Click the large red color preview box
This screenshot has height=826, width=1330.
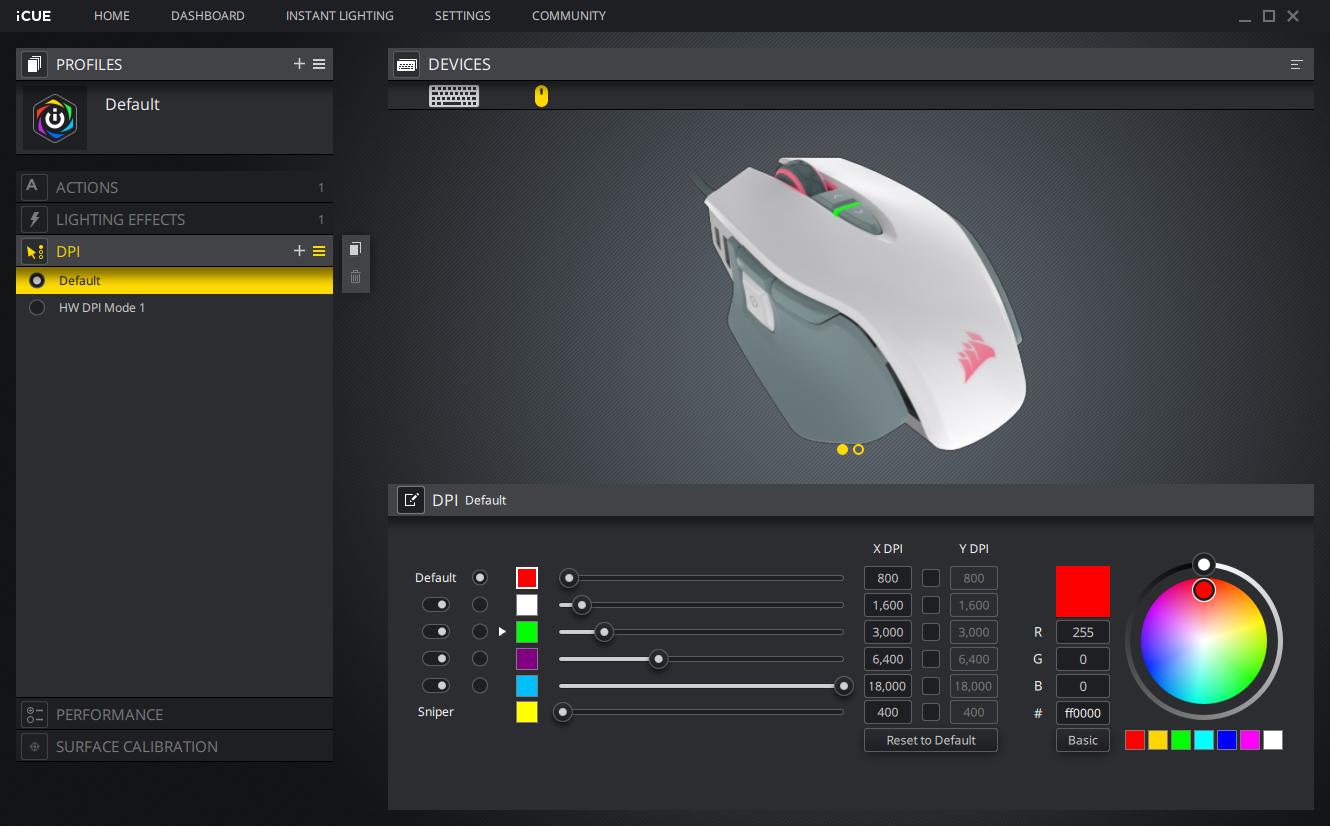tap(1083, 591)
